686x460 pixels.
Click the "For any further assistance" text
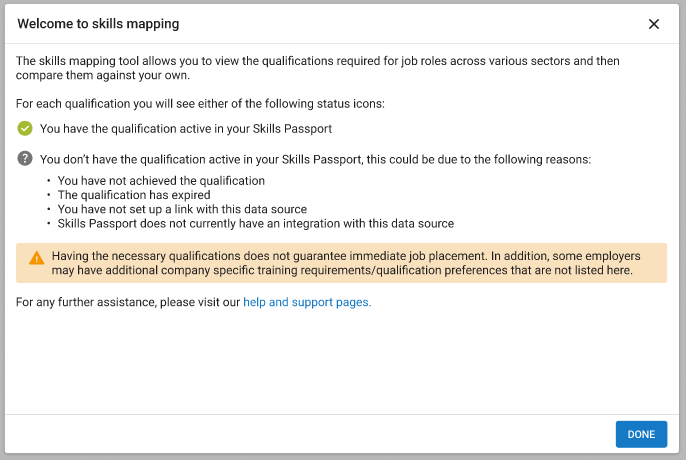(129, 302)
